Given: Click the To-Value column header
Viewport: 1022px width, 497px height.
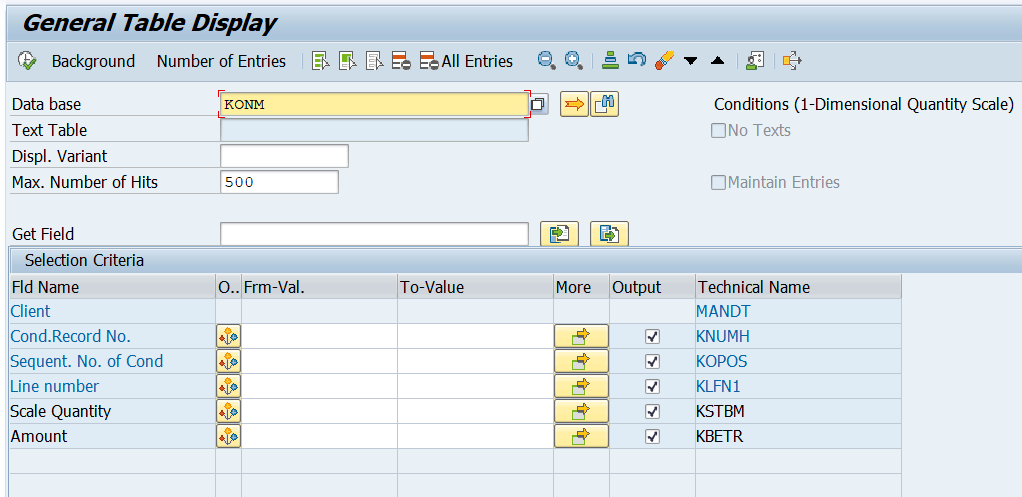Looking at the screenshot, I should click(476, 287).
